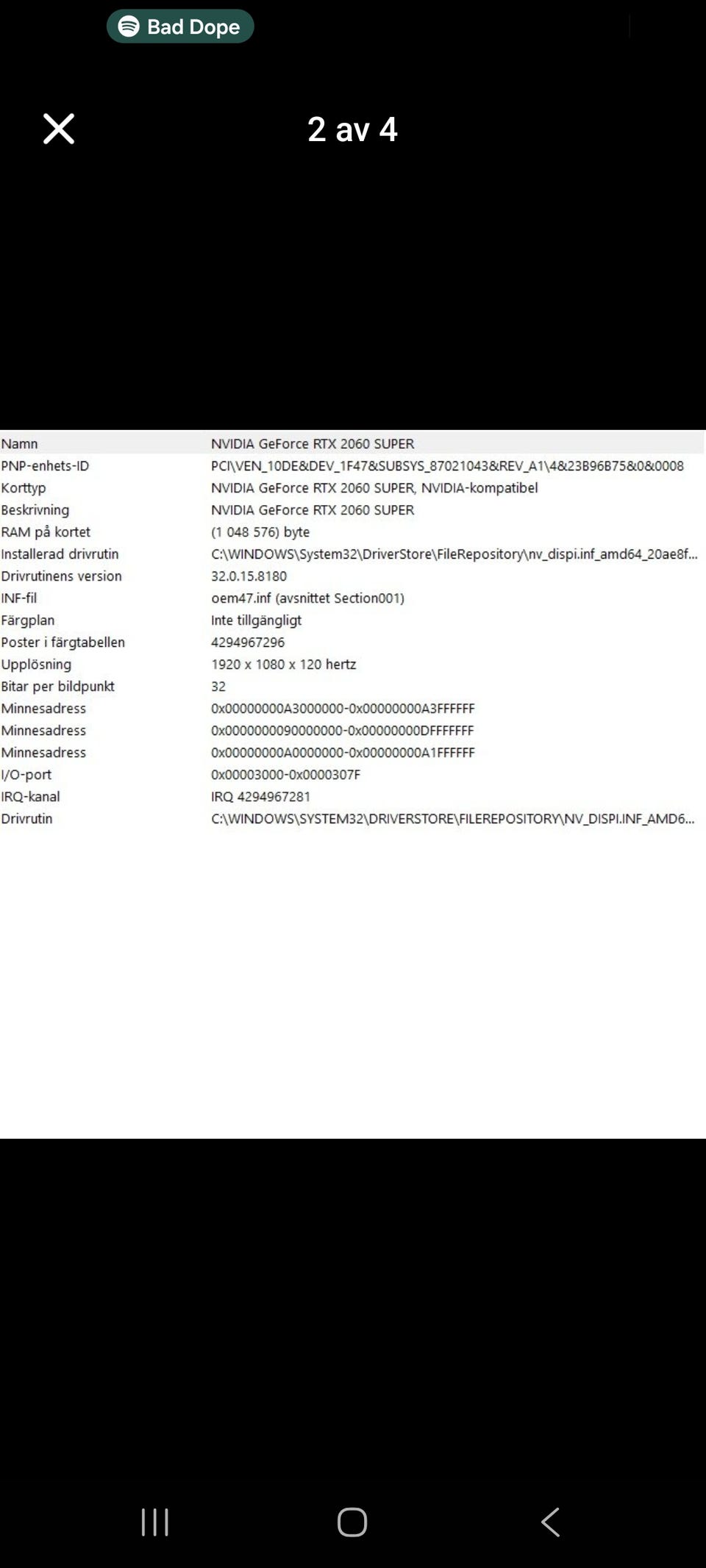Image resolution: width=706 pixels, height=1568 pixels.
Task: Select the I/O-port label
Action: (26, 774)
